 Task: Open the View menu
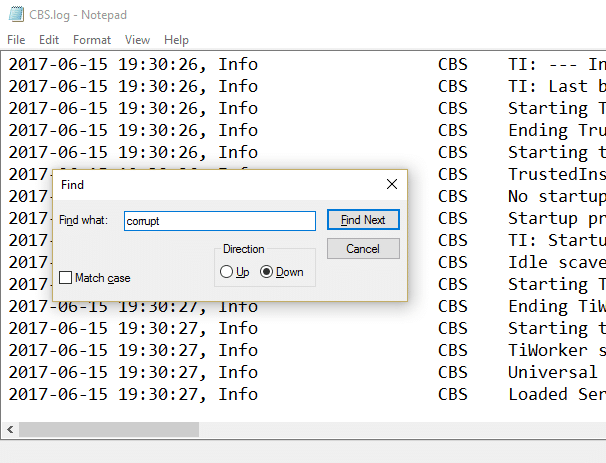coord(137,40)
